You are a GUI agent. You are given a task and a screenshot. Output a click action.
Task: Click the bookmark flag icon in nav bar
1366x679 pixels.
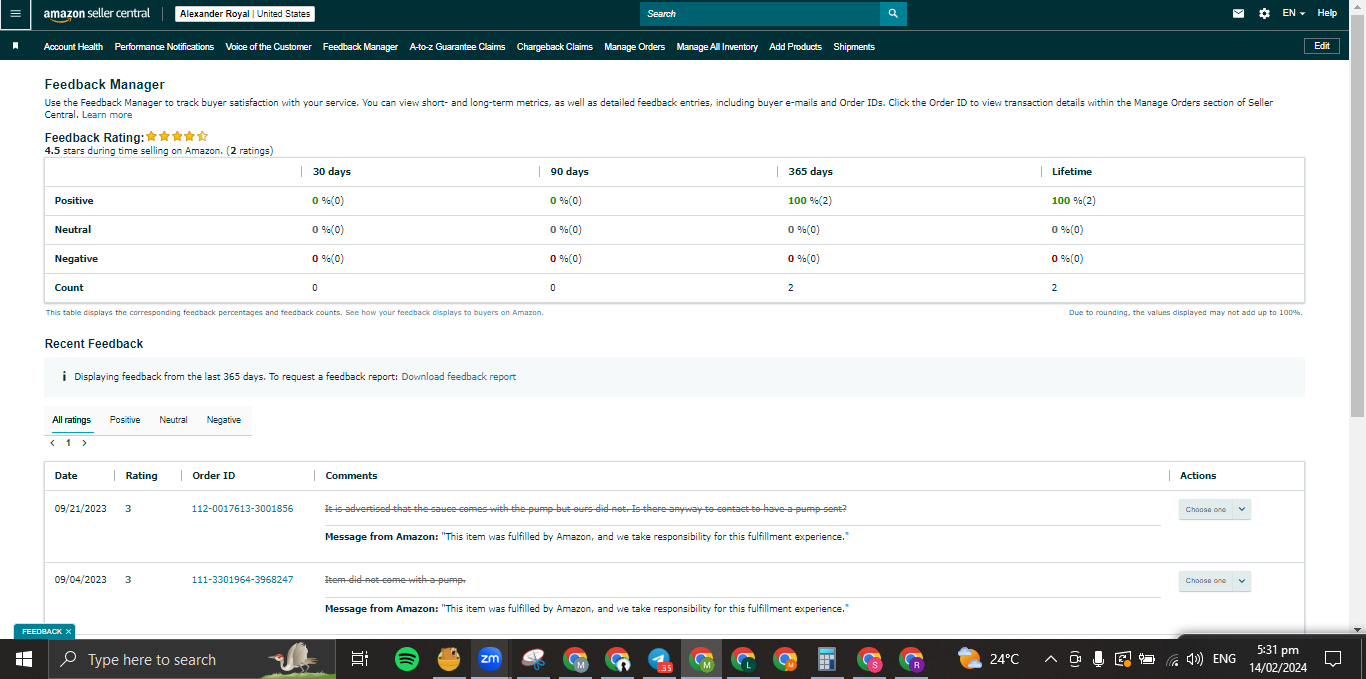[15, 46]
